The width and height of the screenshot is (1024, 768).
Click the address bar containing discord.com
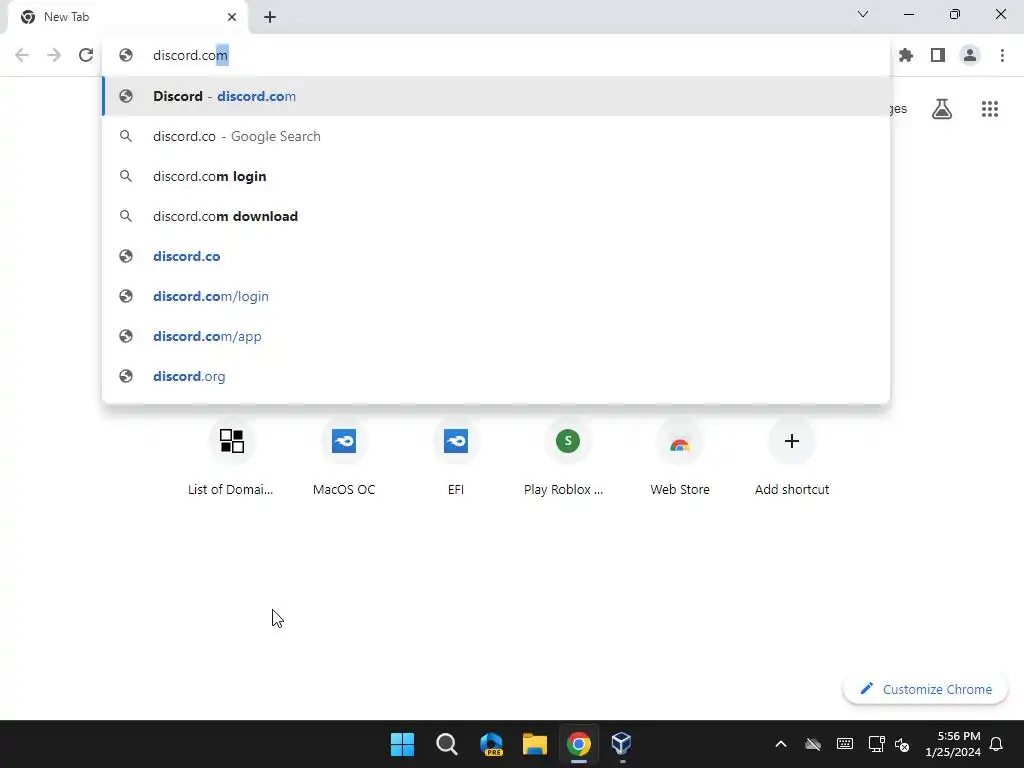tap(496, 56)
